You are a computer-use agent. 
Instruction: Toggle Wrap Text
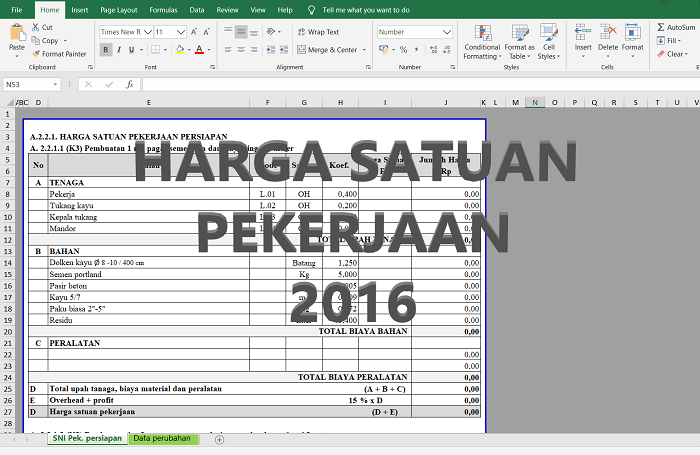pyautogui.click(x=318, y=32)
